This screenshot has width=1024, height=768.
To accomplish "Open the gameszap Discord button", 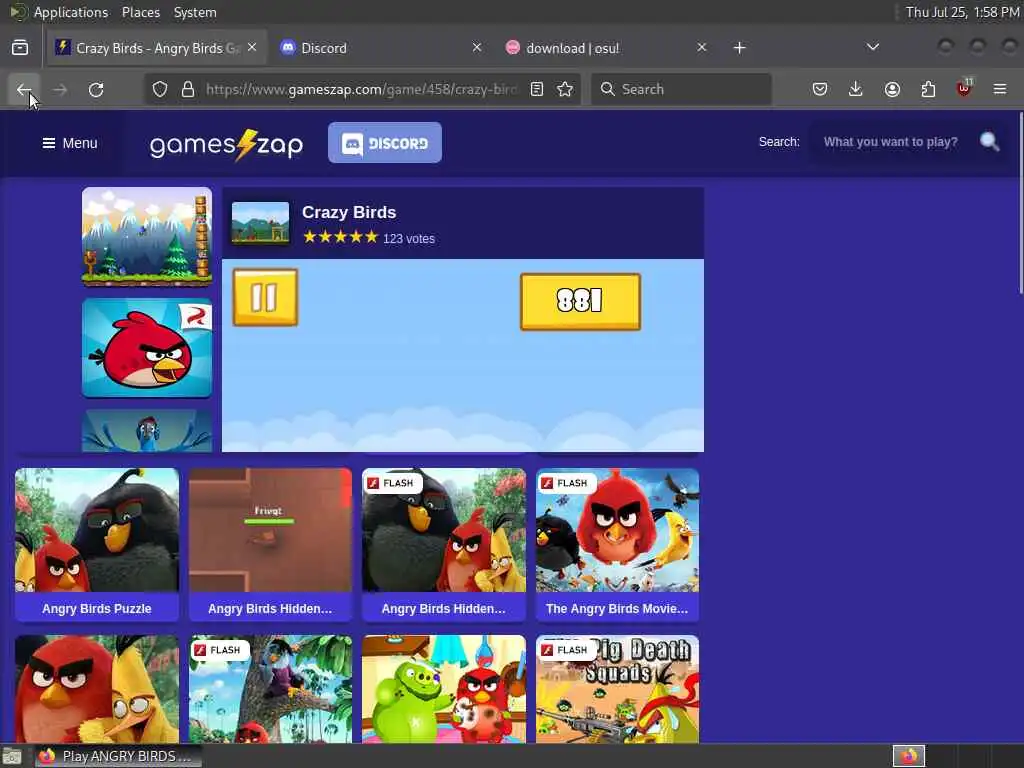I will [x=385, y=142].
